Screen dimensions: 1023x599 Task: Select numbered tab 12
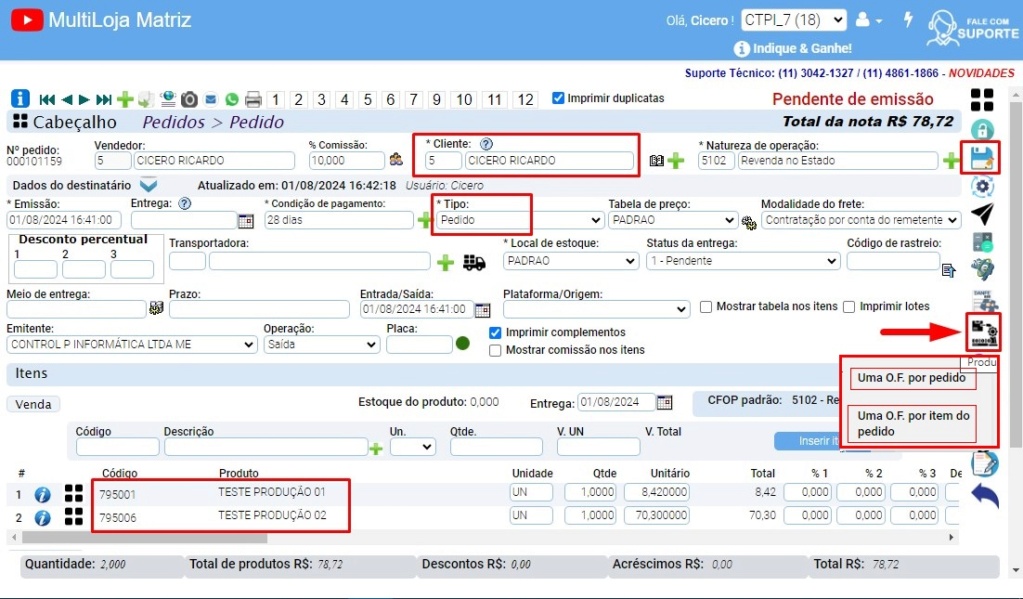click(524, 99)
